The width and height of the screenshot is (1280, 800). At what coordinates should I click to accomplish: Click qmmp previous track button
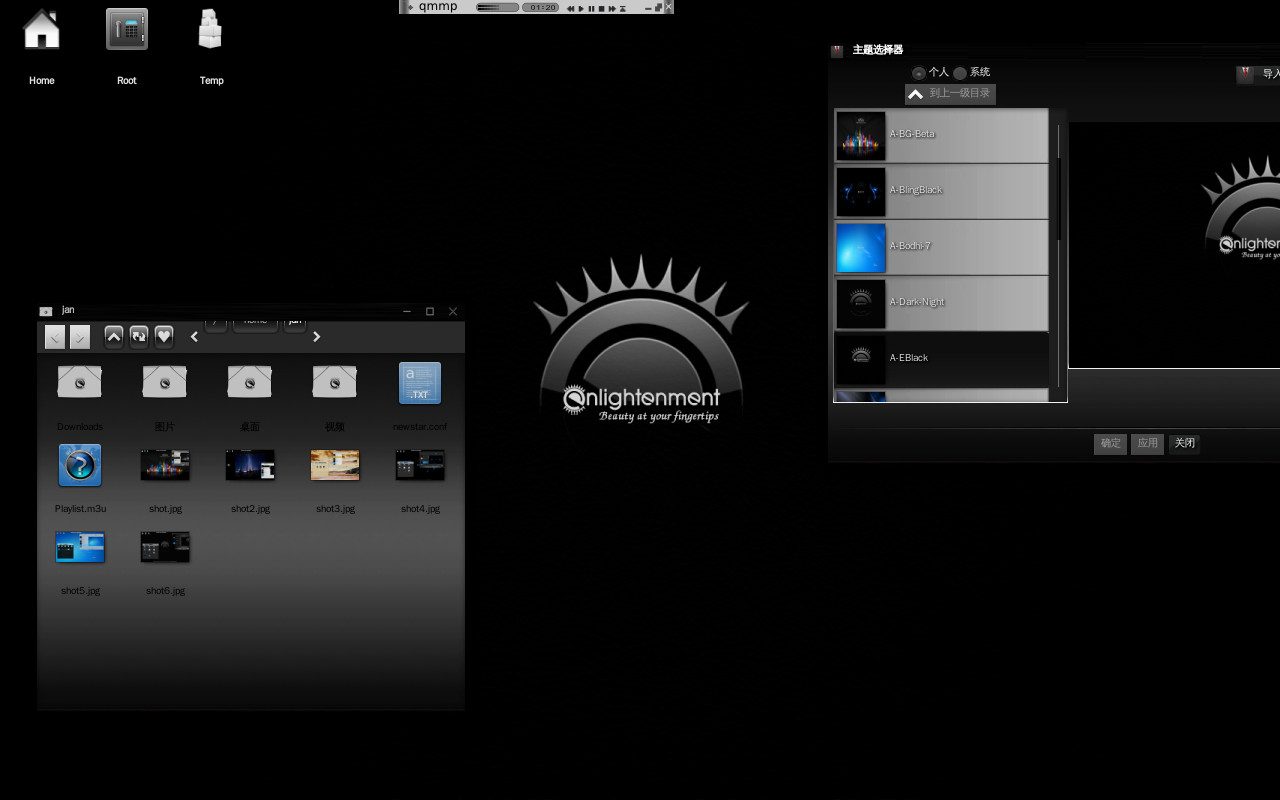tap(570, 8)
